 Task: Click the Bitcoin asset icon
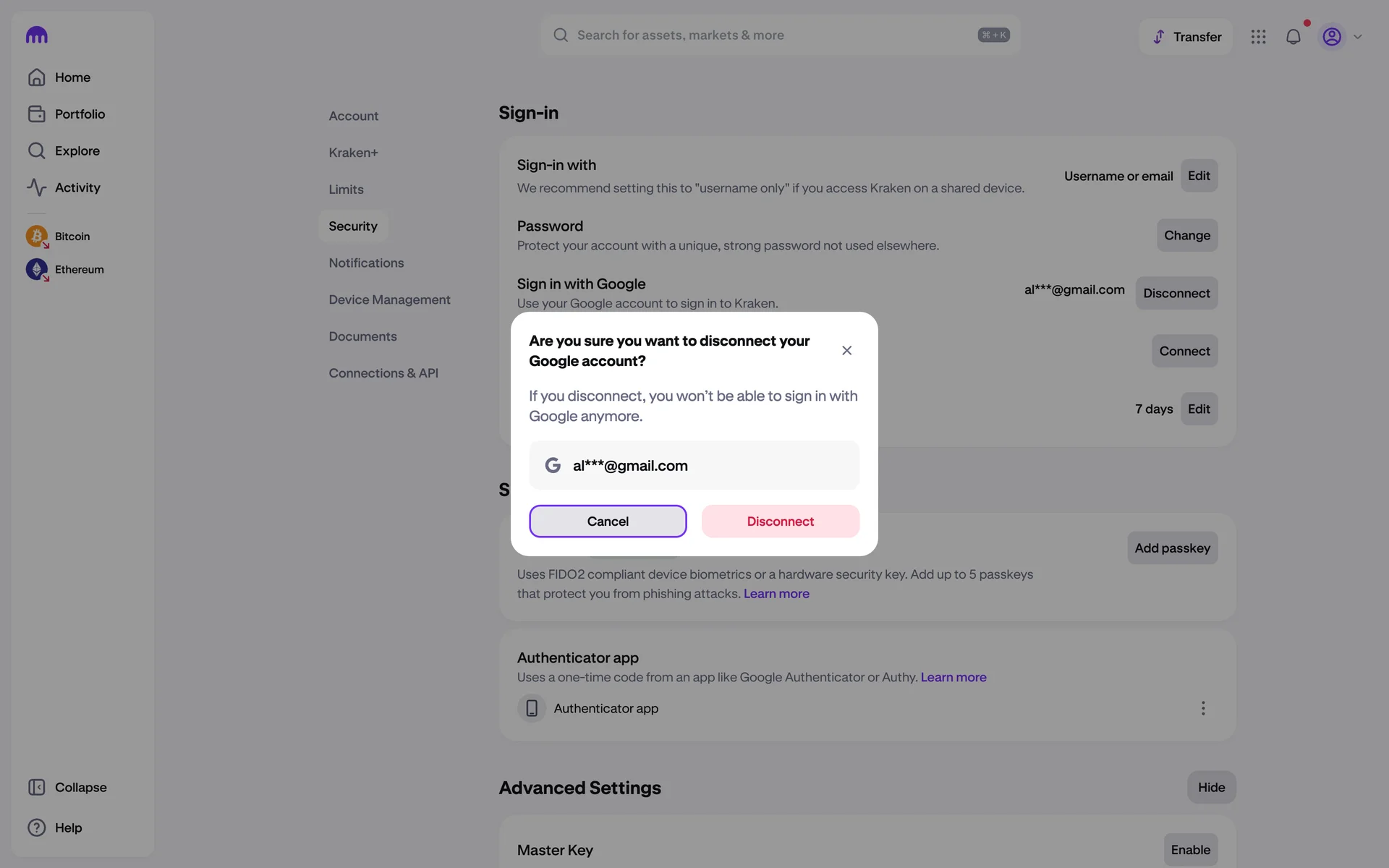coord(37,236)
